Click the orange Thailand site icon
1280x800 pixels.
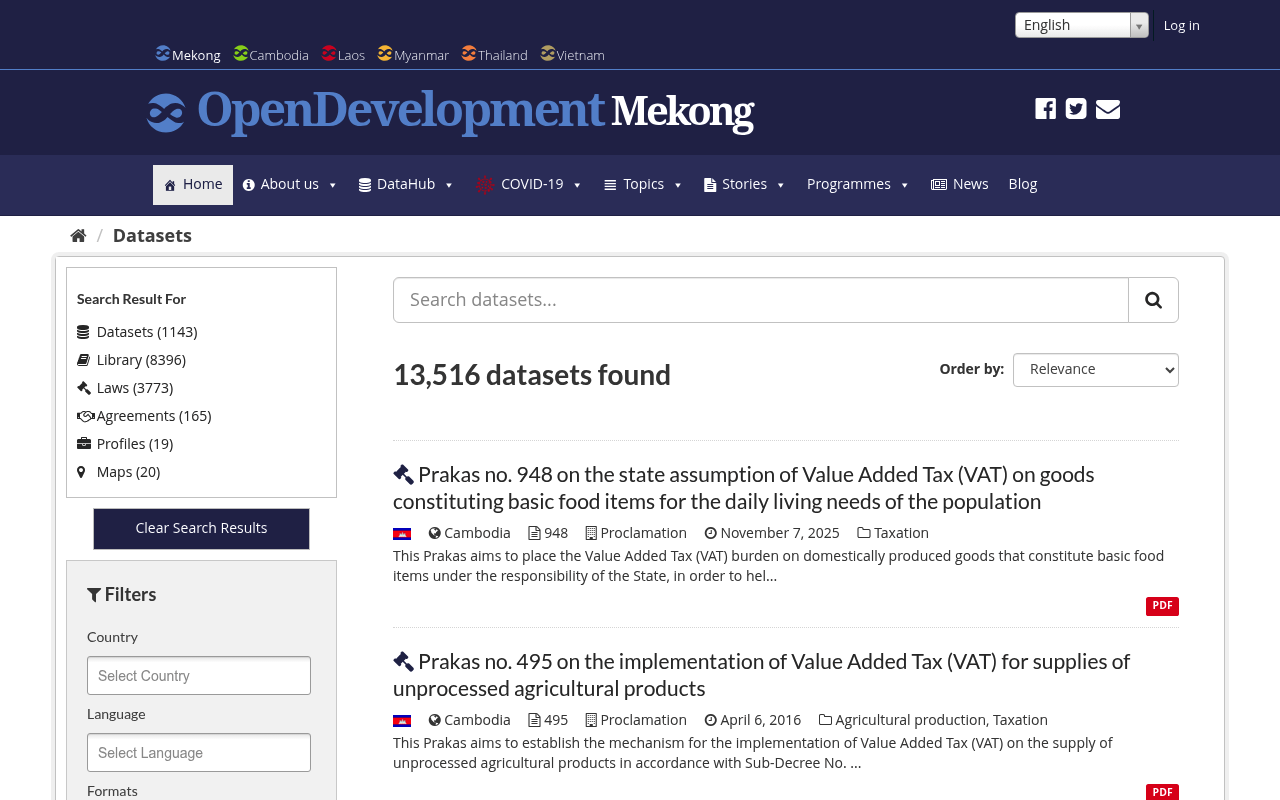(469, 53)
